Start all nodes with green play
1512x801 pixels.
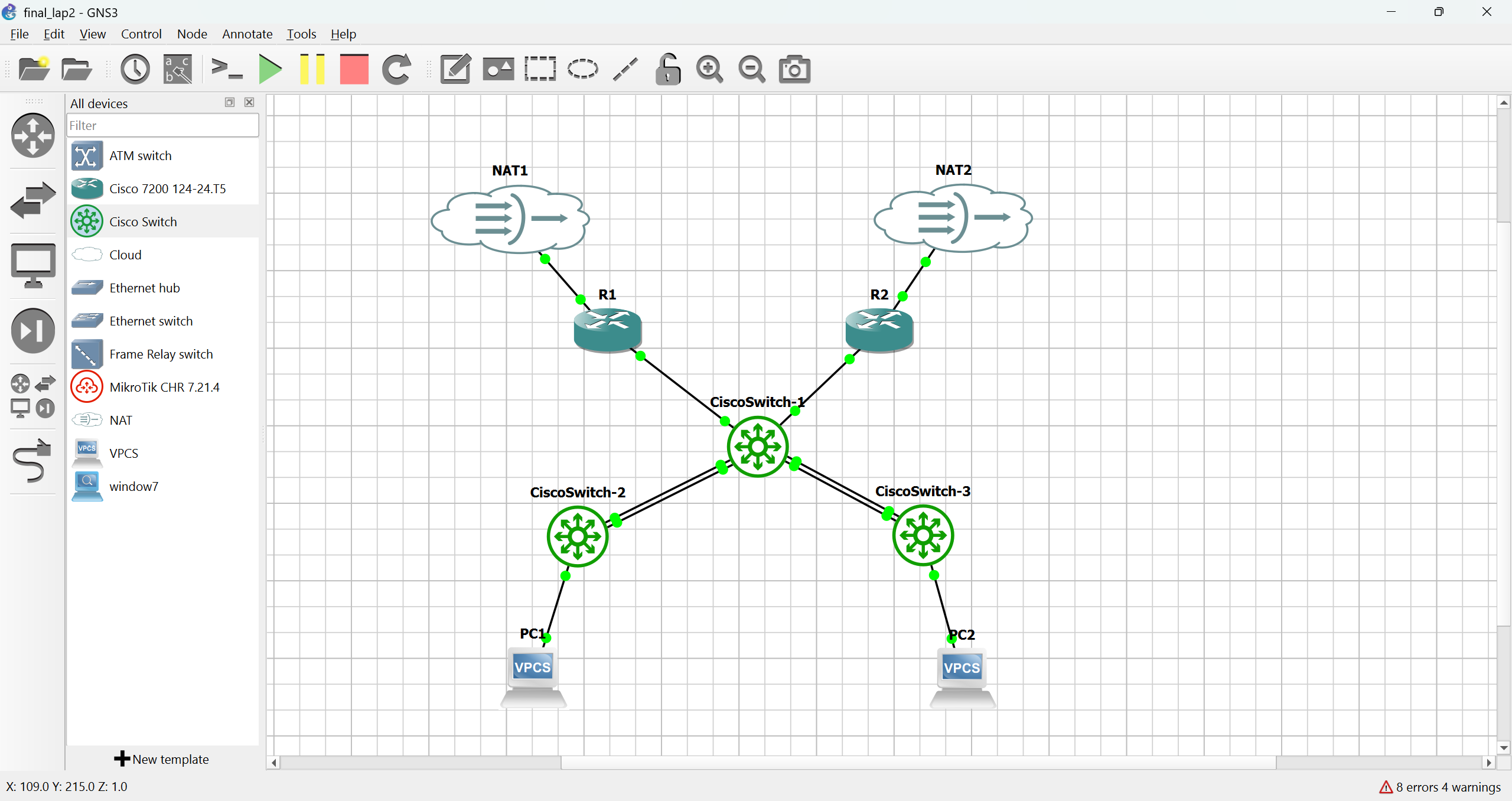pos(270,69)
